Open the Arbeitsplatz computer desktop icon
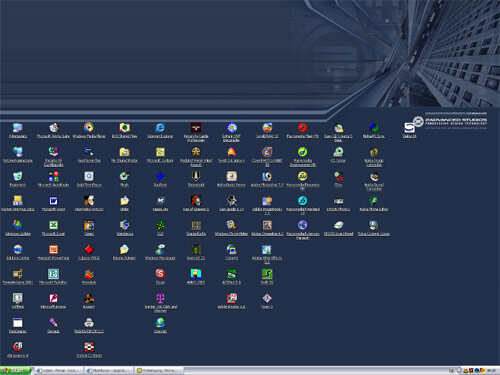The height and width of the screenshot is (375, 500). tap(18, 128)
